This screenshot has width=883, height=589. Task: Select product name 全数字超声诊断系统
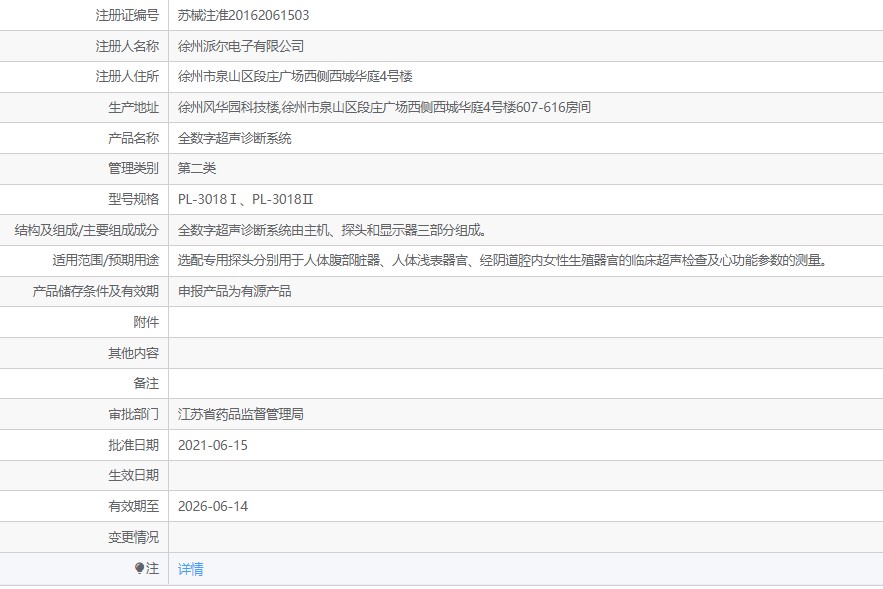[234, 138]
